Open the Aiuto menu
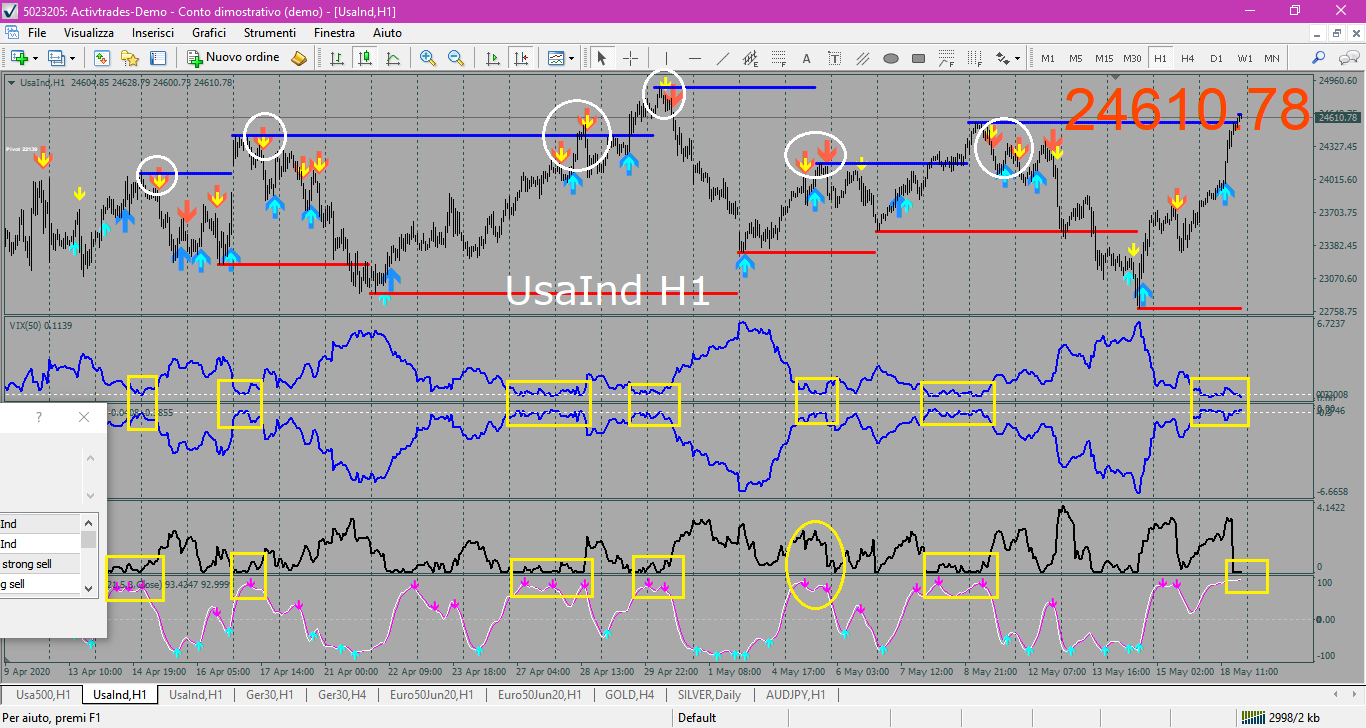Screen dimensions: 1366x728 click(387, 33)
